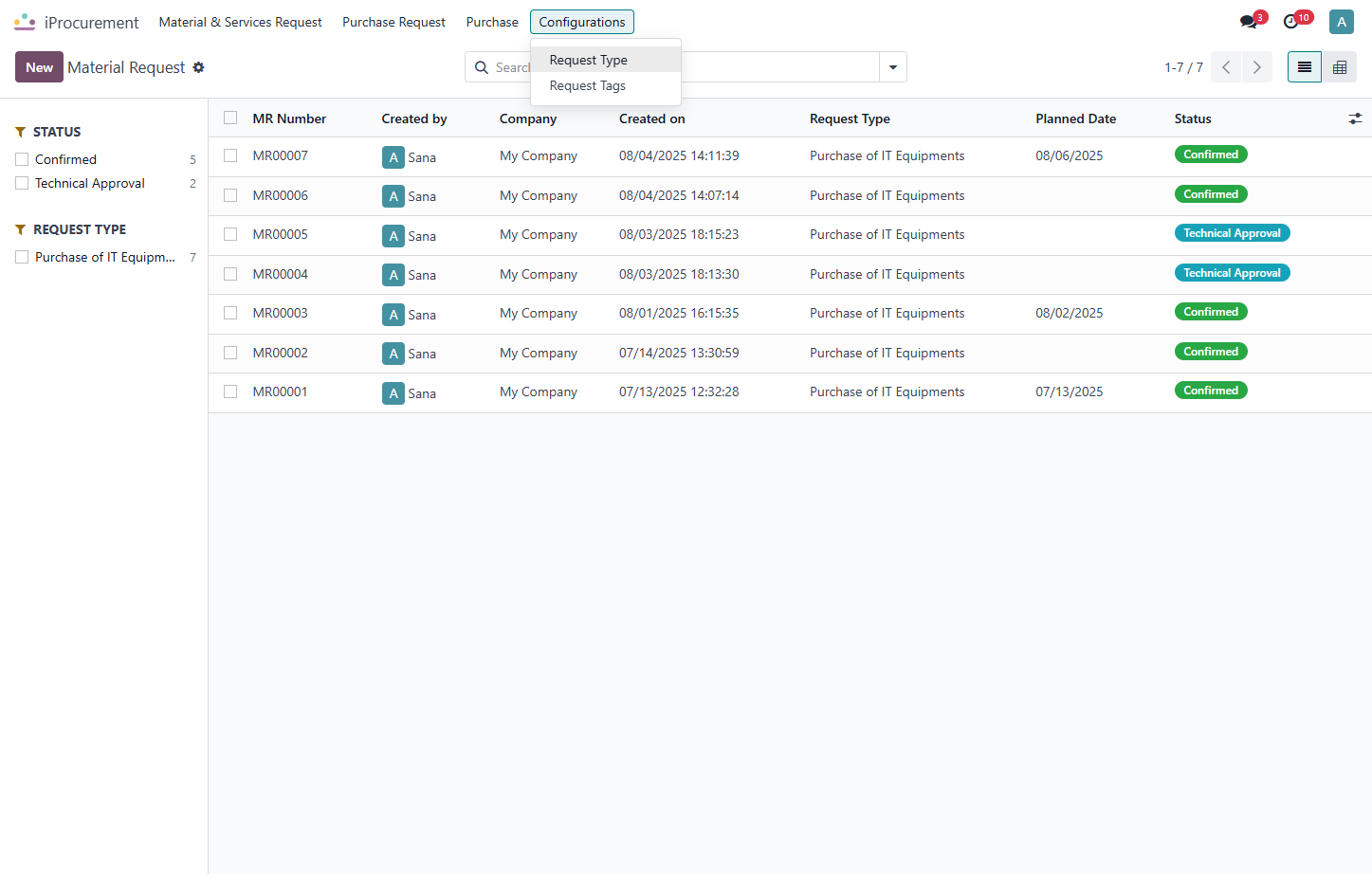
Task: Click Sana's avatar in row MR00004
Action: (x=393, y=275)
